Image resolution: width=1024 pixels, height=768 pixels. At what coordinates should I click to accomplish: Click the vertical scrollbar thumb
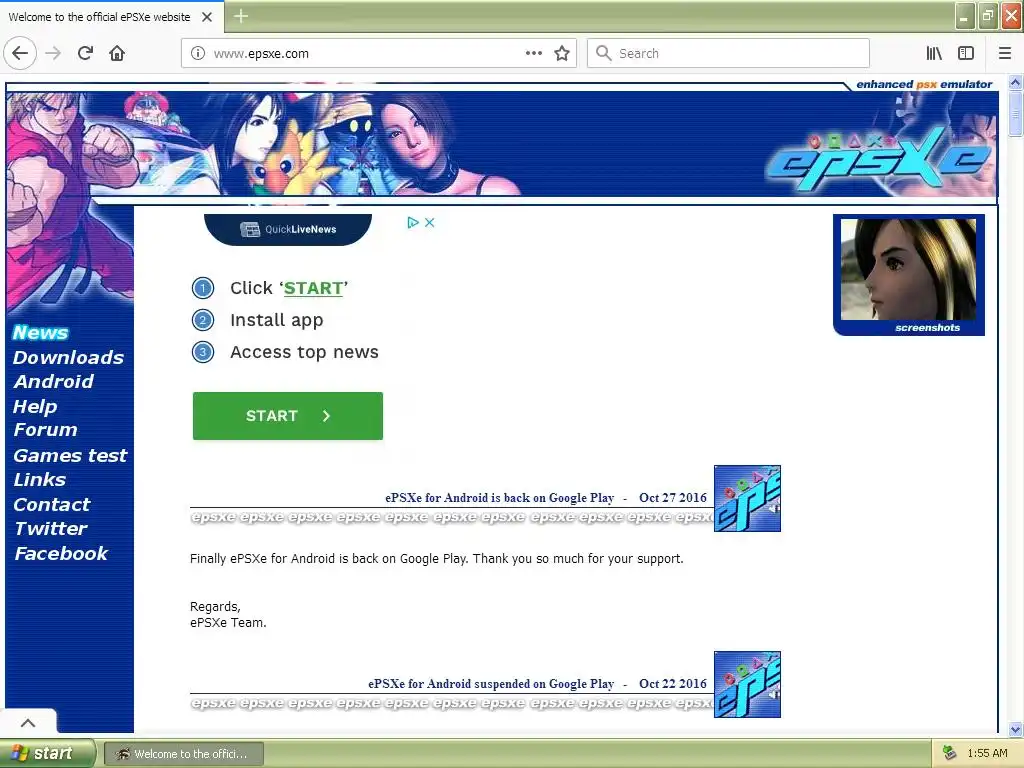pos(1015,114)
